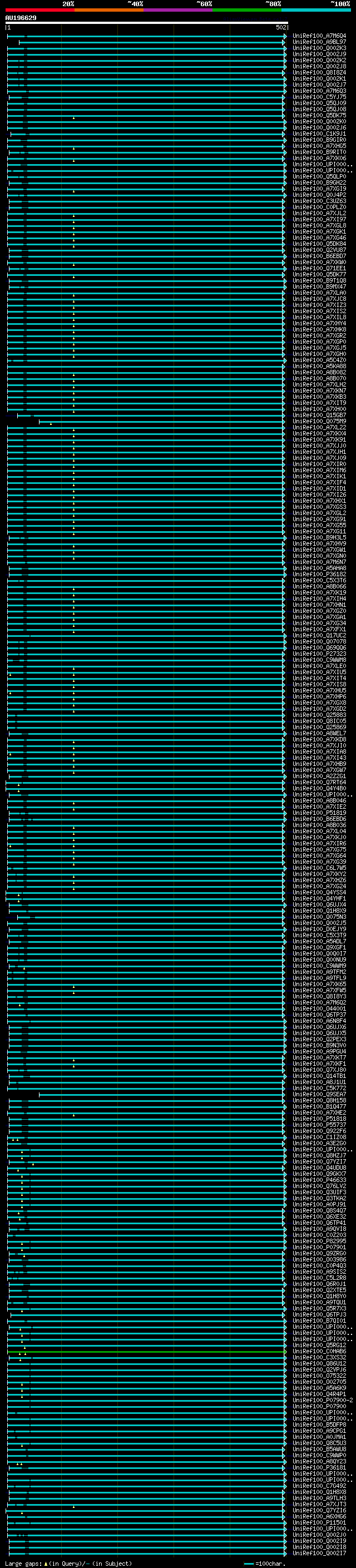
Task: Open hit UniRef100_A9CPG1
Action: tap(319, 1431)
